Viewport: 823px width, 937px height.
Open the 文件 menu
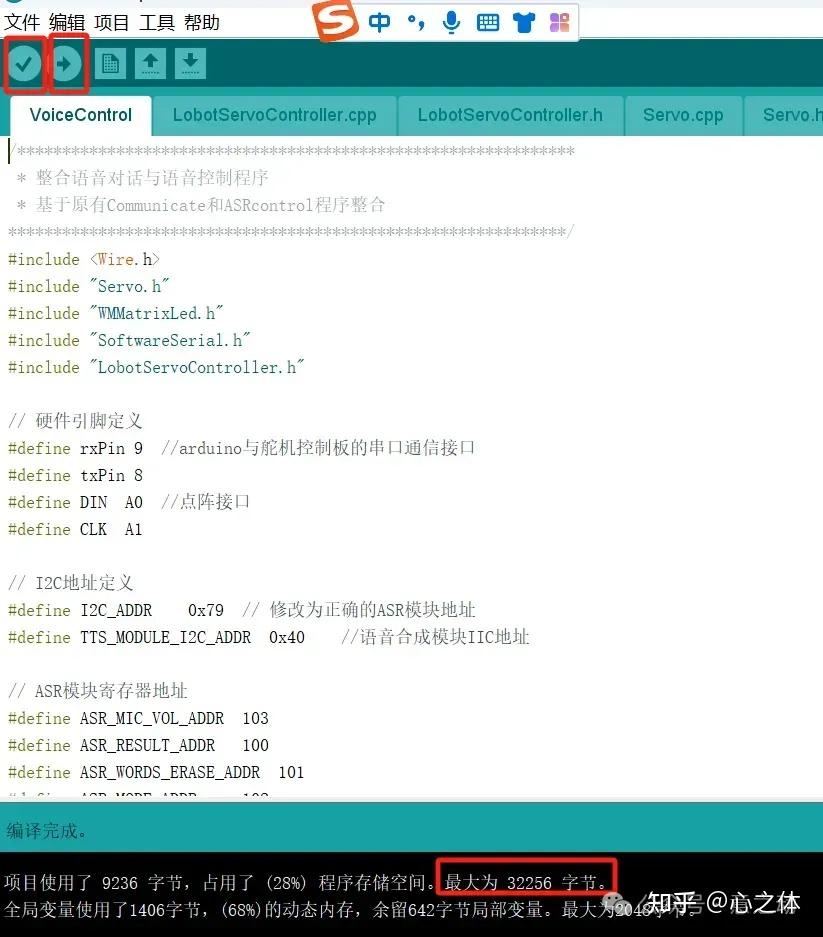pyautogui.click(x=22, y=22)
